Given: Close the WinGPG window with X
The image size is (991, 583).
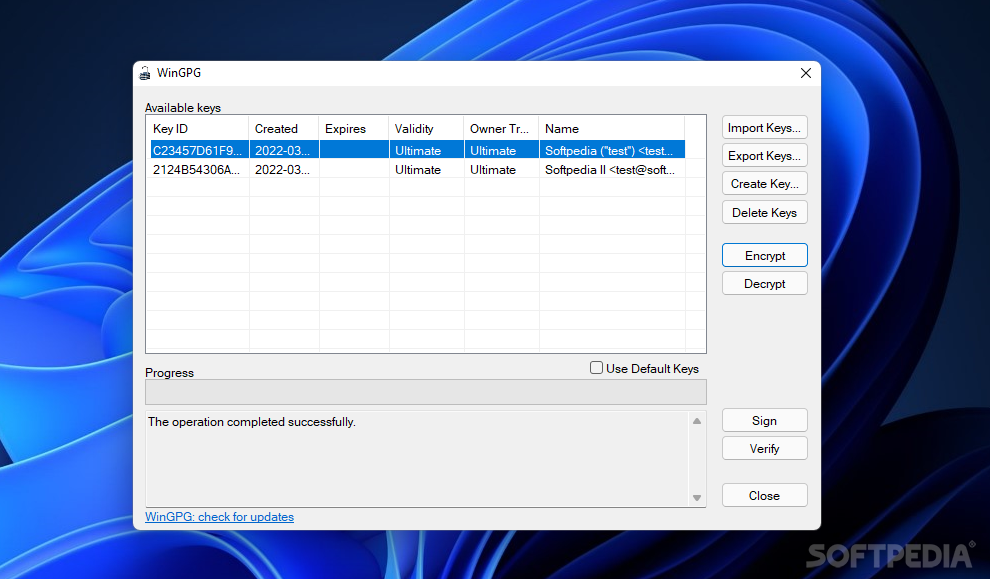Looking at the screenshot, I should point(806,73).
